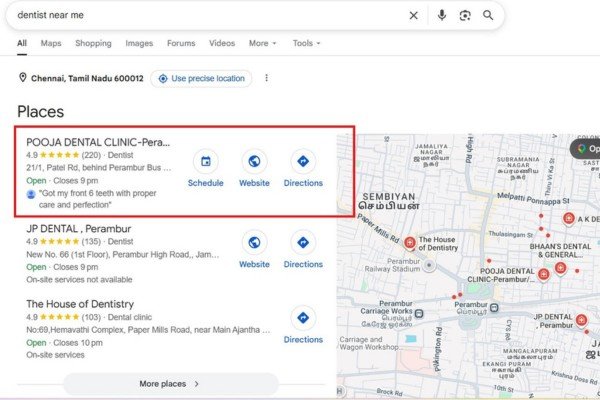Screen dimensions: 600x400
Task: Clear the search box with the X icon
Action: click(413, 15)
